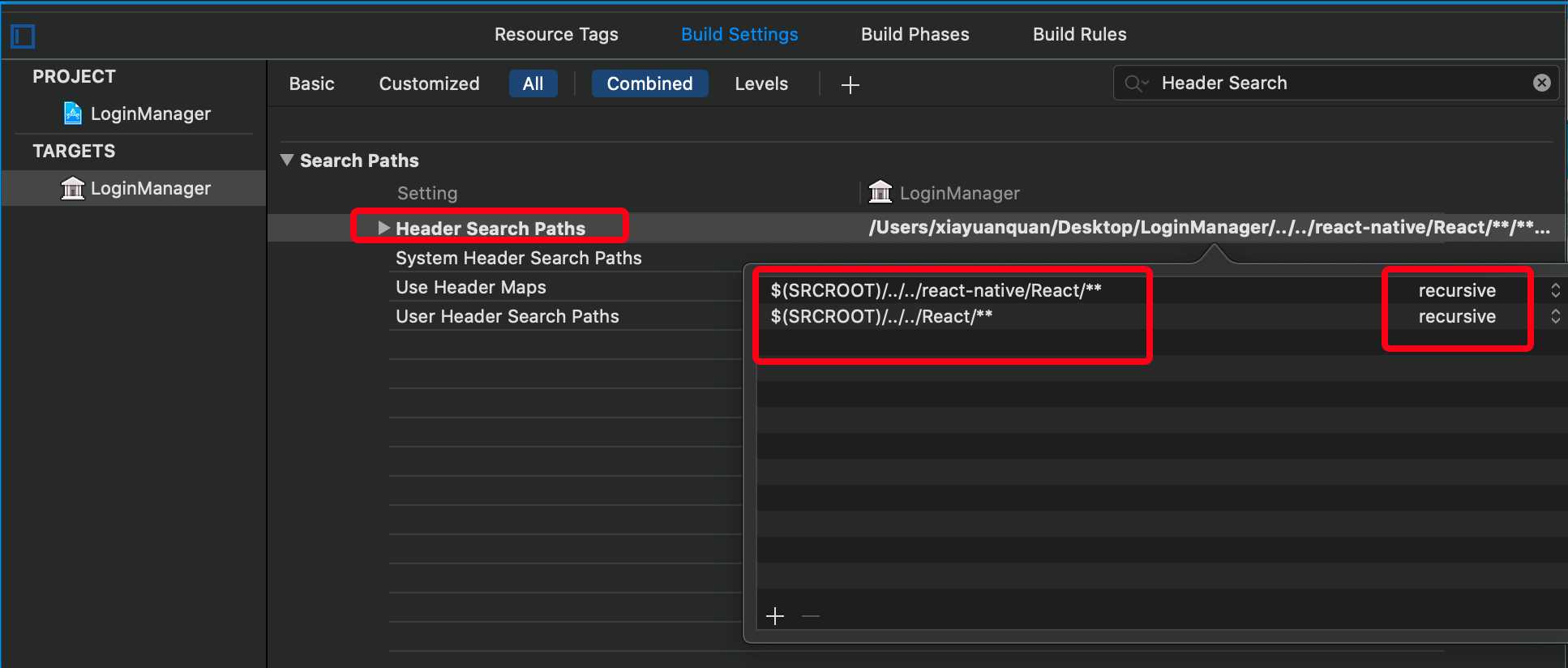Select the $(SRCROOT)/../../React/** path entry
Image resolution: width=1568 pixels, height=668 pixels.
pos(881,316)
